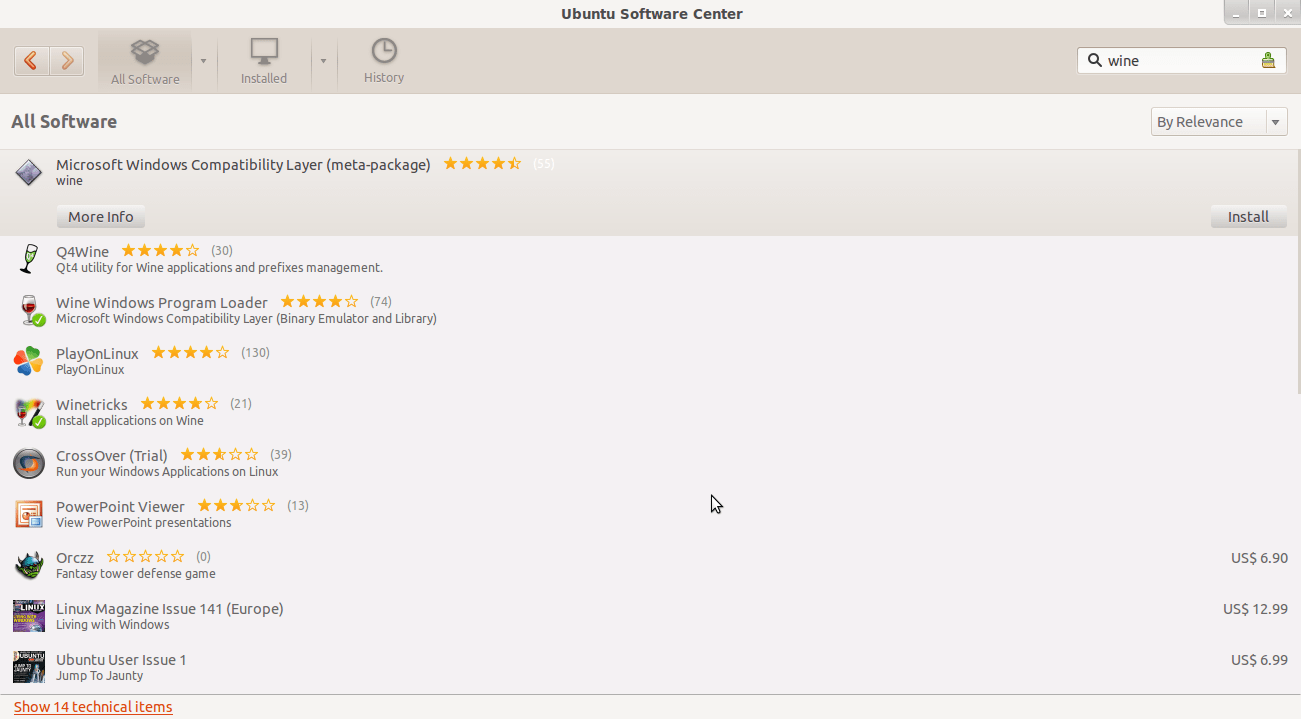1301x719 pixels.
Task: Click the Q4Wine star rating
Action: coord(160,251)
